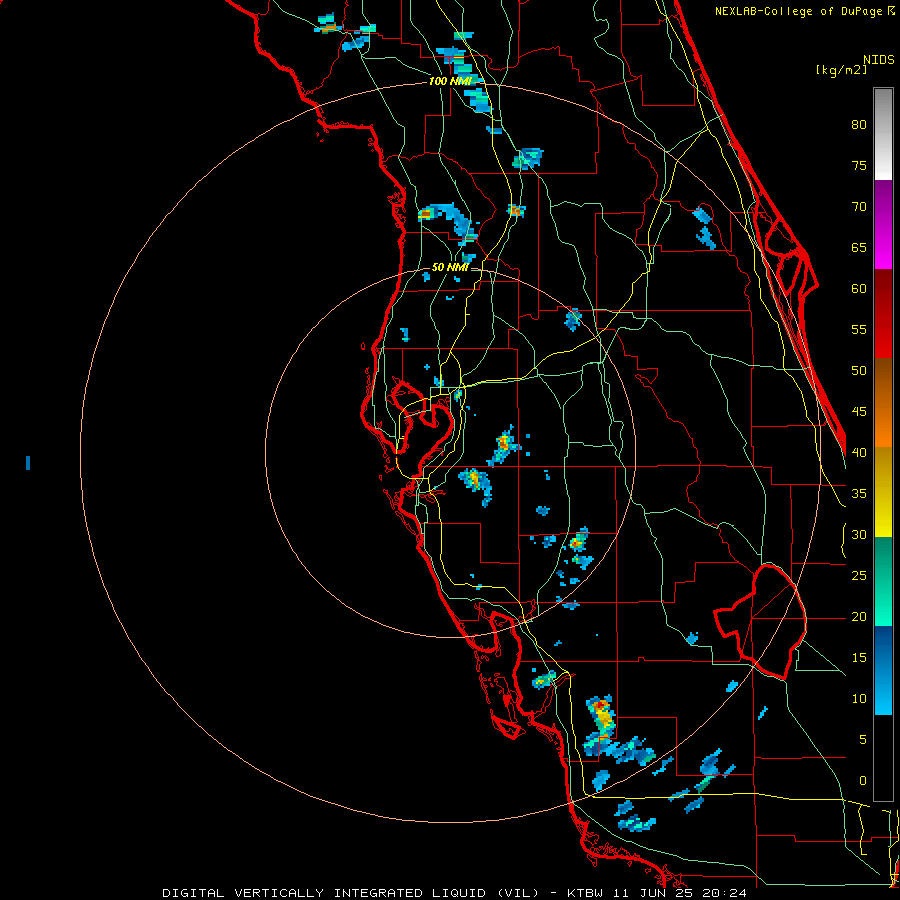
Task: Click the 10 value on the color scale
Action: pos(859,699)
